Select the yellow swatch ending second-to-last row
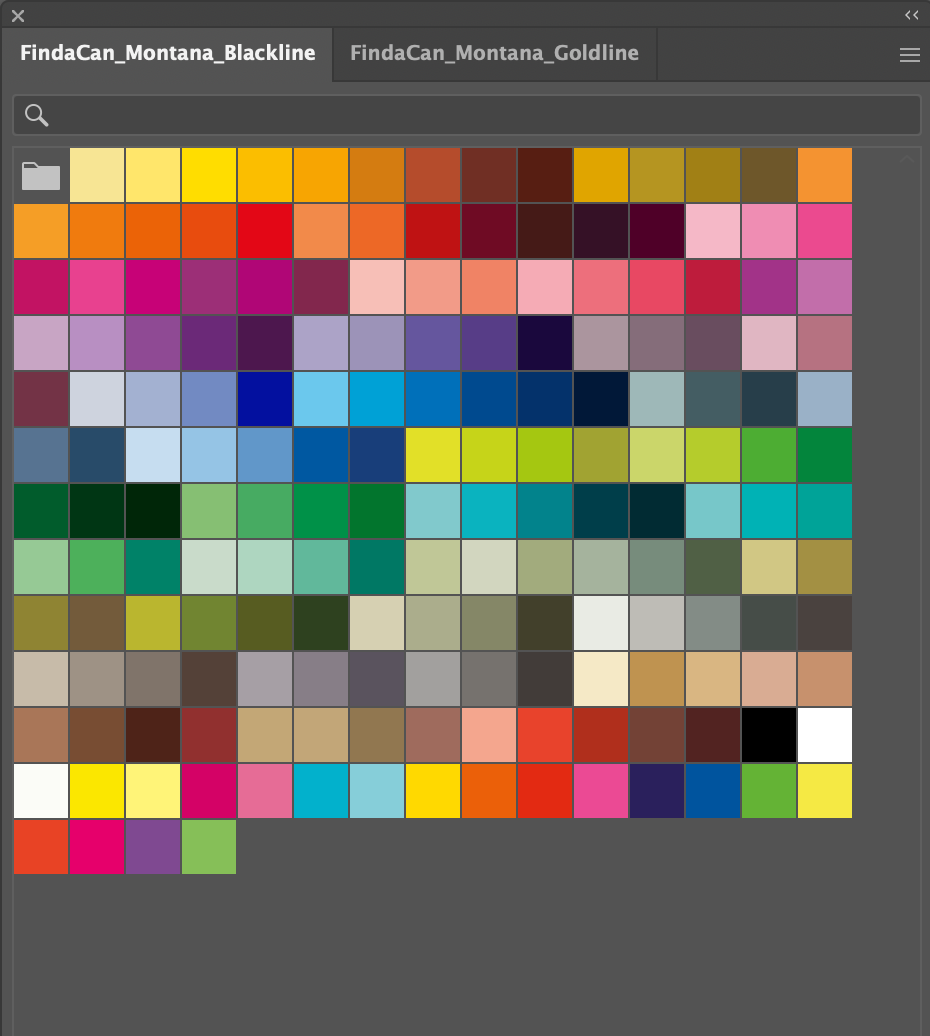Screen dimensions: 930x1036 pos(825,791)
